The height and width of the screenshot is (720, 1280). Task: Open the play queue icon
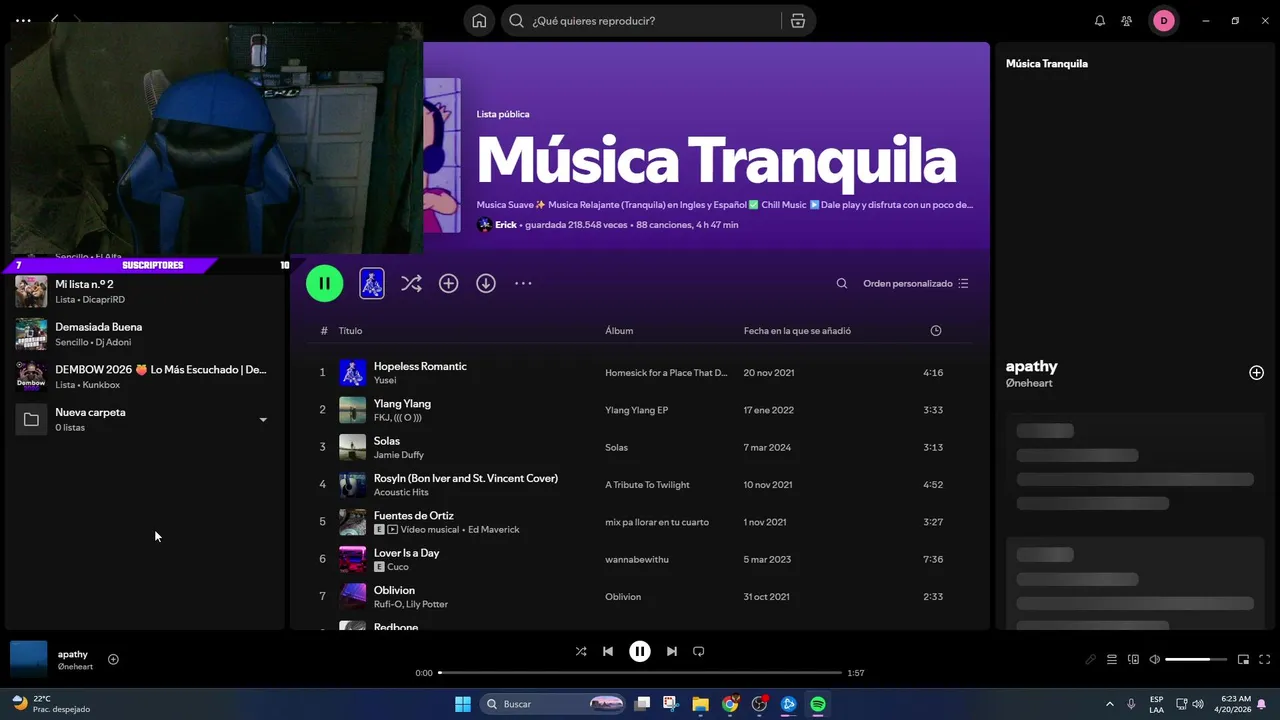pos(1112,660)
